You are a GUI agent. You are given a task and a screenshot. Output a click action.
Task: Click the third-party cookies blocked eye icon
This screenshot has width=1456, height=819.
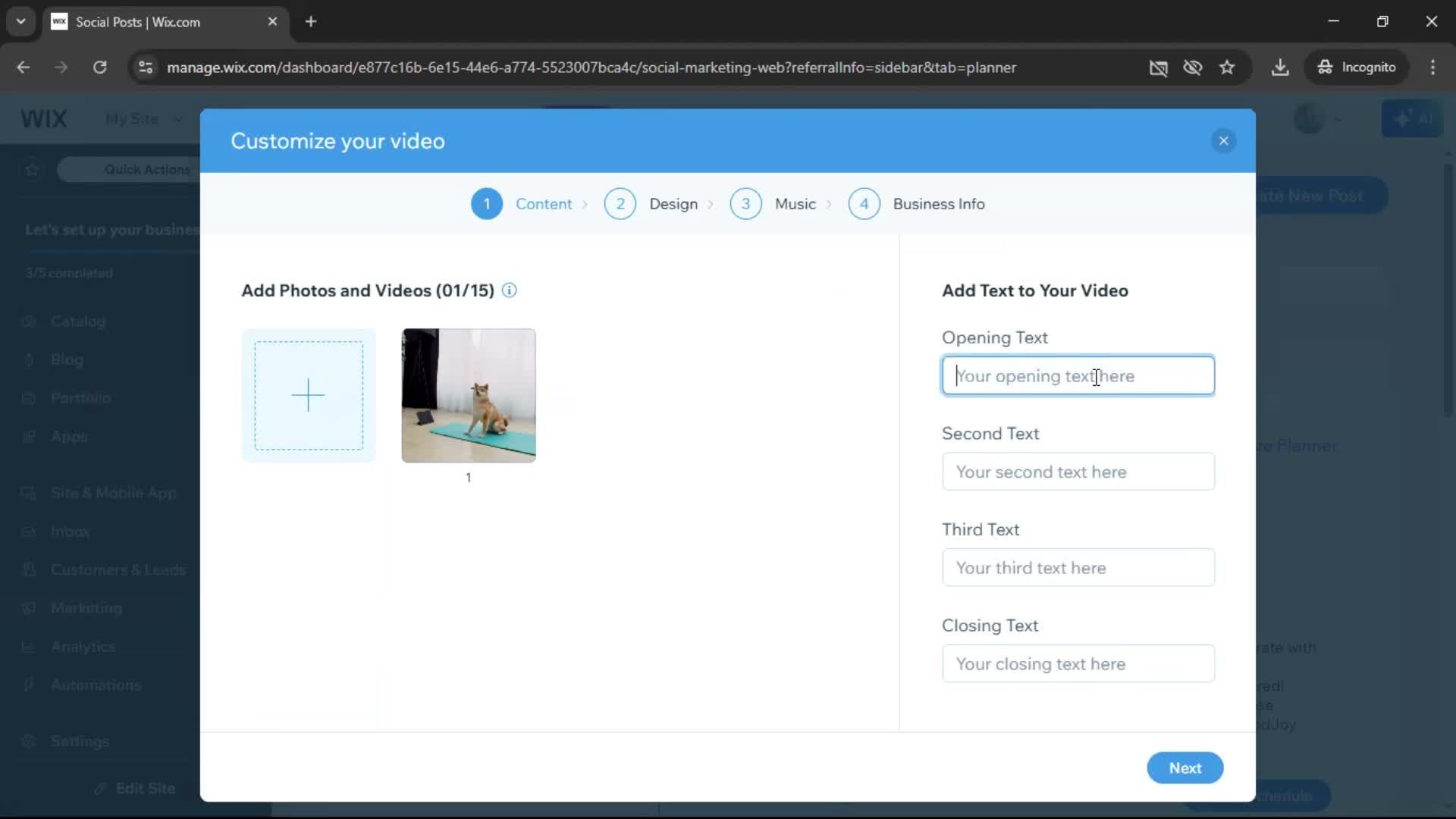click(1193, 67)
